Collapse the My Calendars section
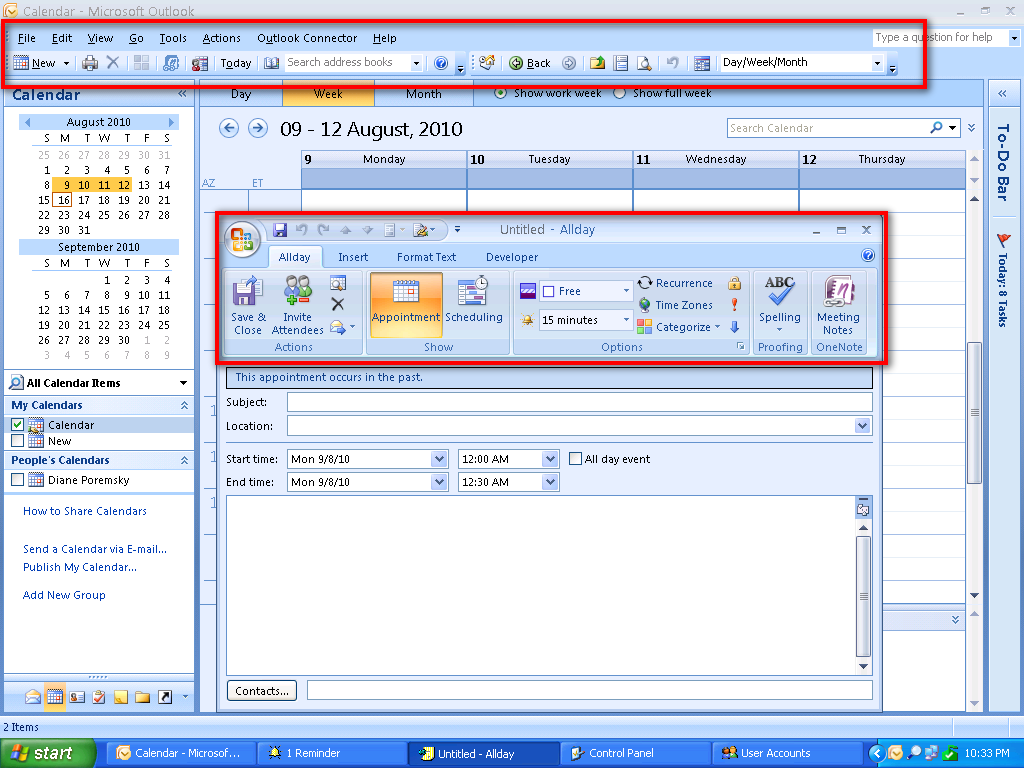The image size is (1024, 768). 184,406
